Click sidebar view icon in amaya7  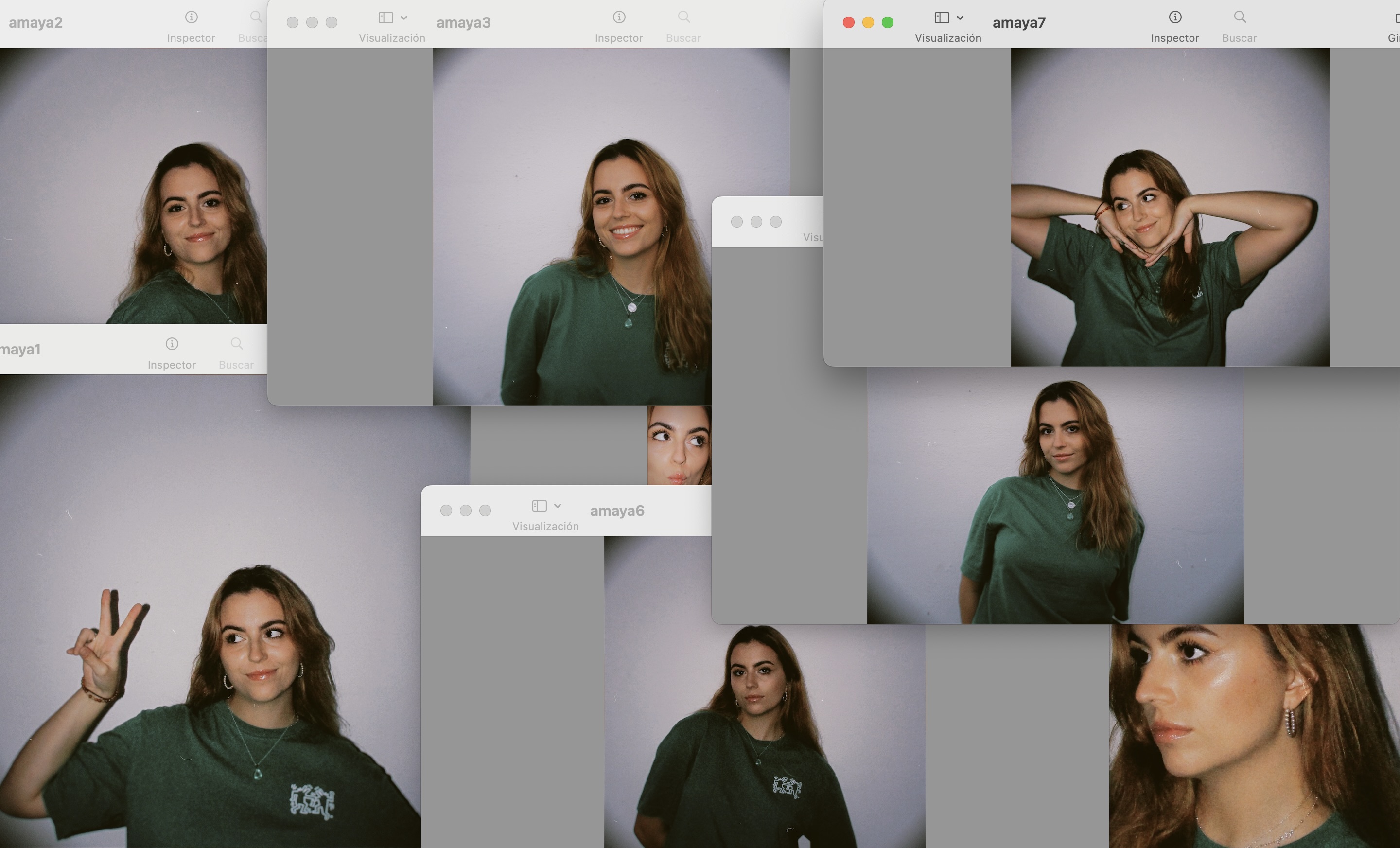[x=942, y=18]
